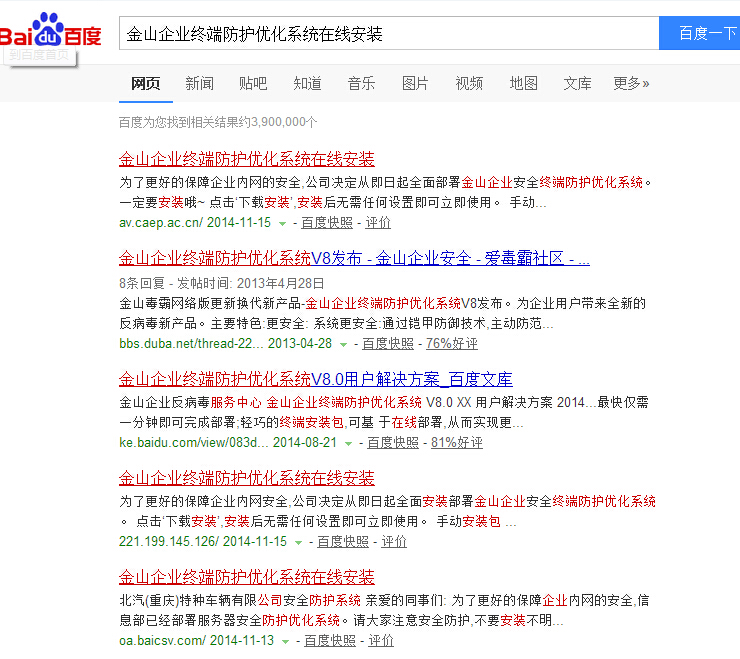The width and height of the screenshot is (740, 659).
Task: Click the Baidu paw logo
Action: [50, 30]
